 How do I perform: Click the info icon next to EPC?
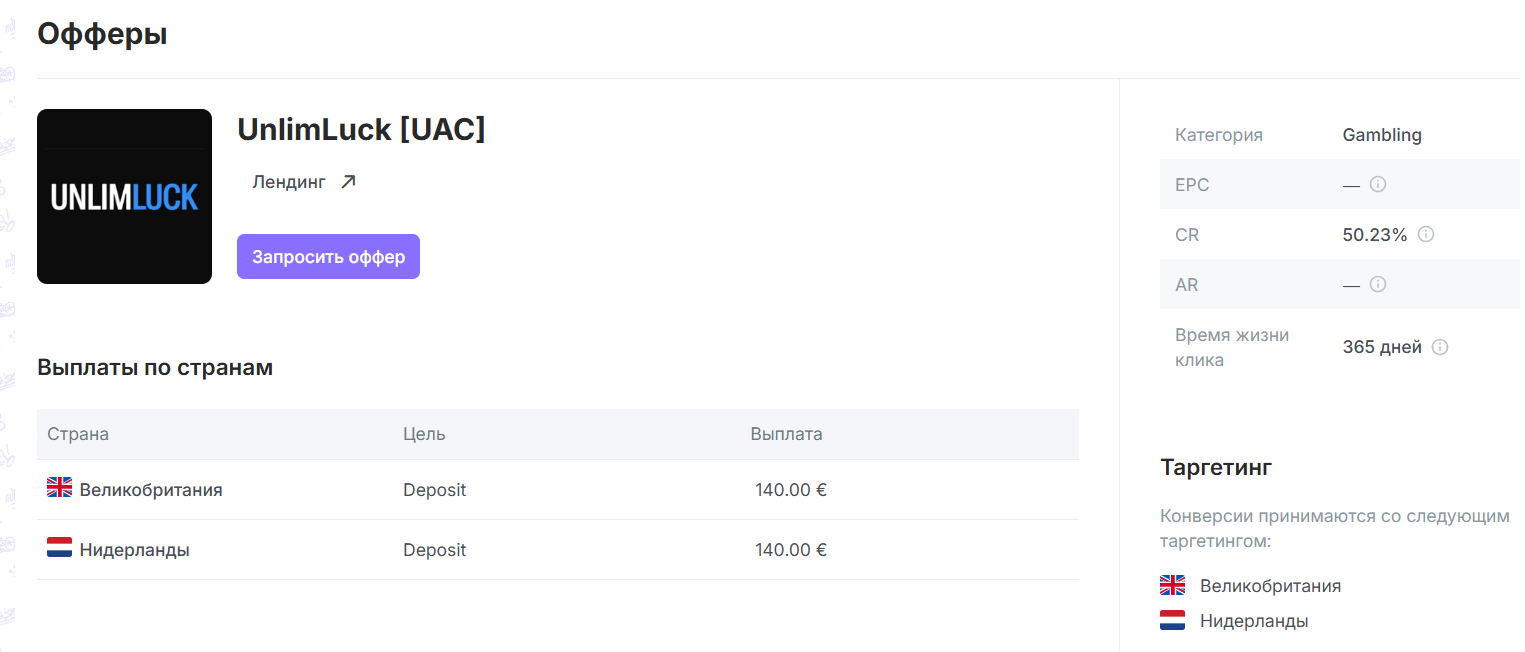click(x=1378, y=185)
